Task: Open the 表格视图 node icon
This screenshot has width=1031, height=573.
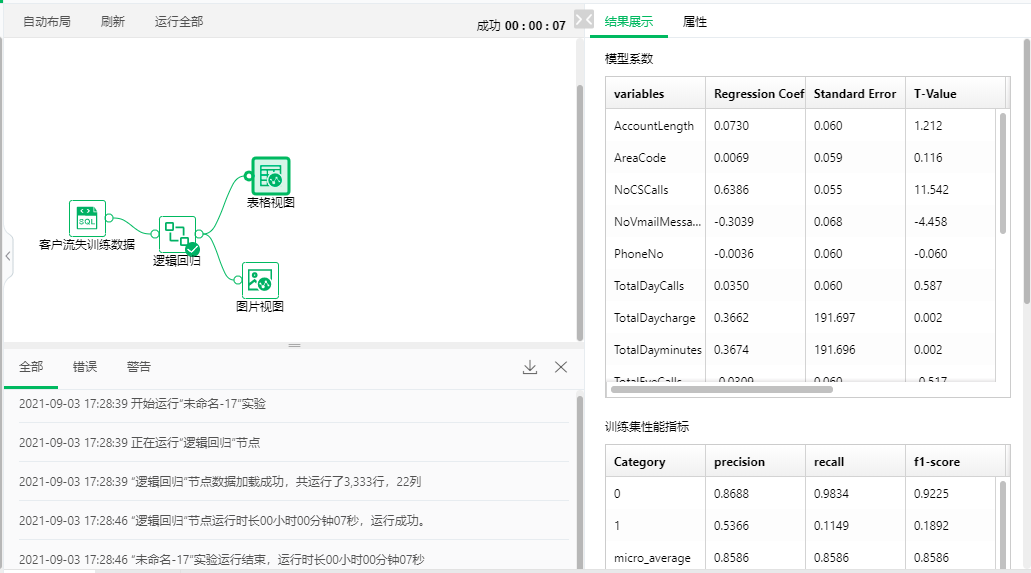Action: (x=270, y=175)
